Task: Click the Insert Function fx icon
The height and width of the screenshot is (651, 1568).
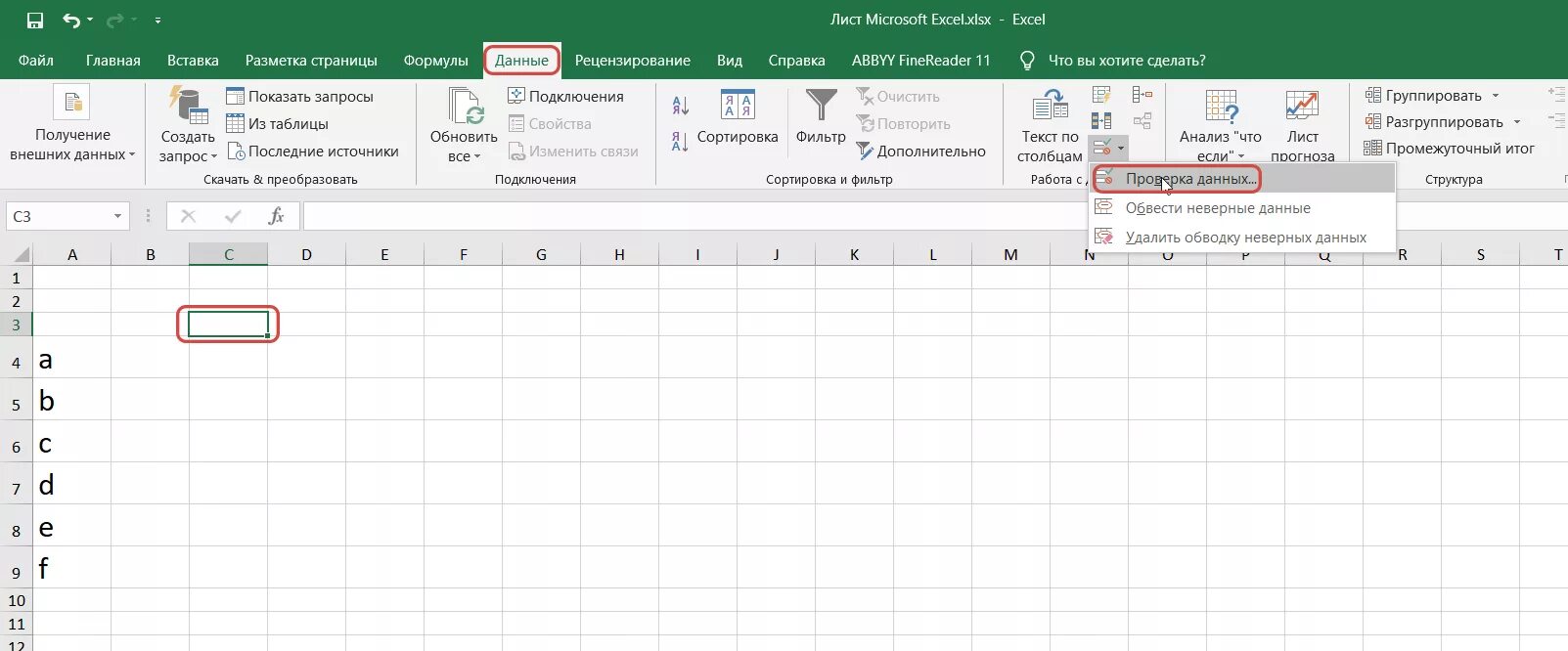Action: [277, 216]
